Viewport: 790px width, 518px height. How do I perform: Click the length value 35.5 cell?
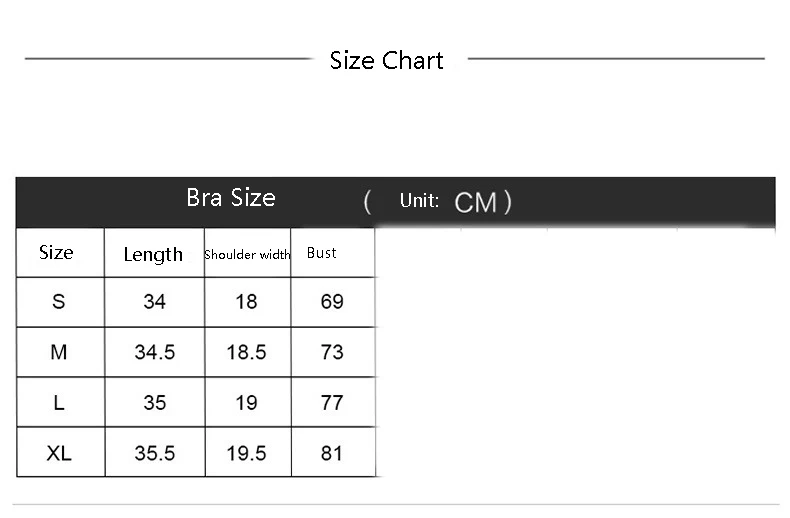click(x=155, y=452)
